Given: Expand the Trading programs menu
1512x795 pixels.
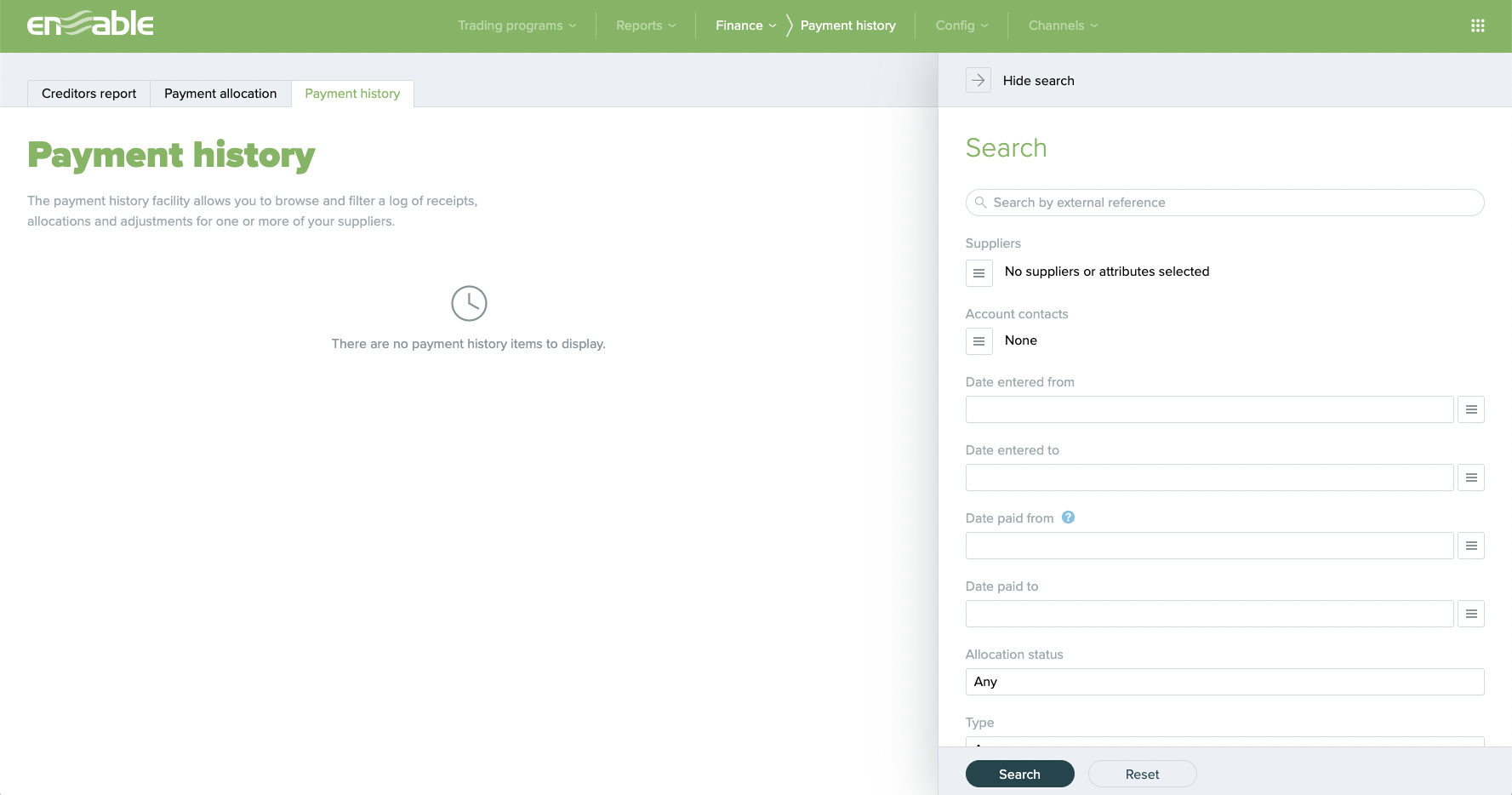Looking at the screenshot, I should [517, 26].
